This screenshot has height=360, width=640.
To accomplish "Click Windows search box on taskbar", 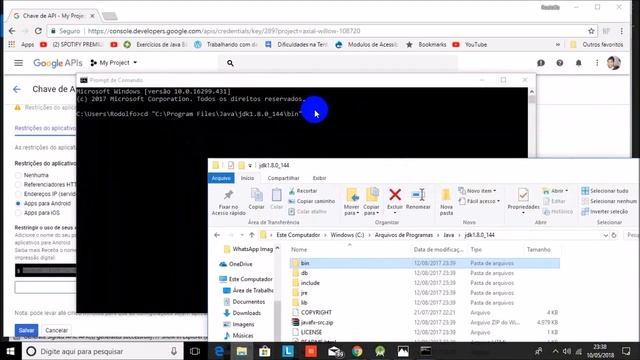I will pos(102,351).
